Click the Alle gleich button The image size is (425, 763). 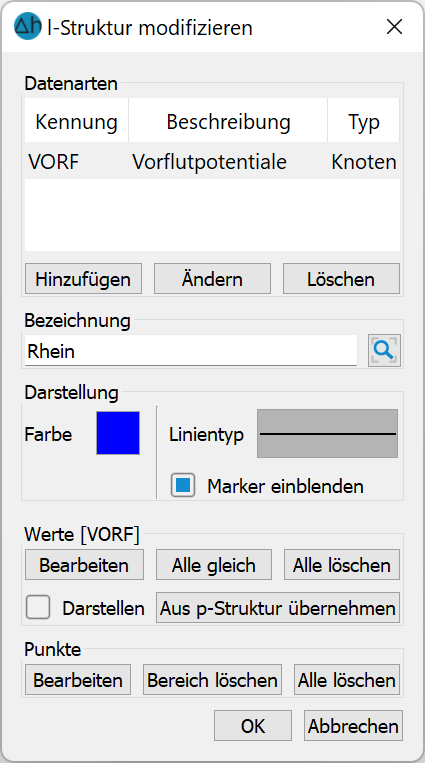pyautogui.click(x=214, y=565)
